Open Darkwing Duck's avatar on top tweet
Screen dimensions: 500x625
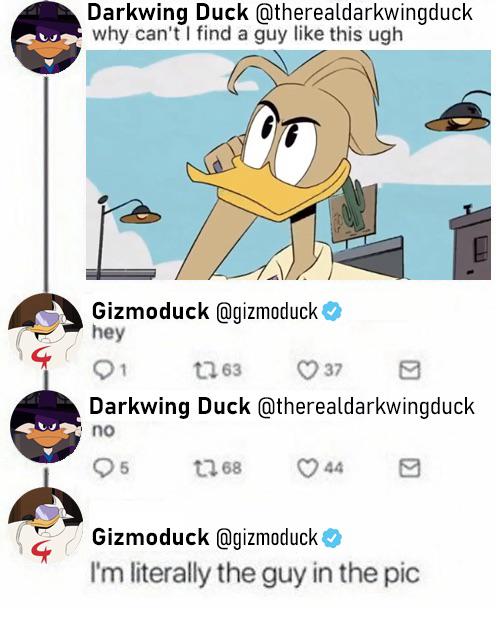click(x=46, y=38)
